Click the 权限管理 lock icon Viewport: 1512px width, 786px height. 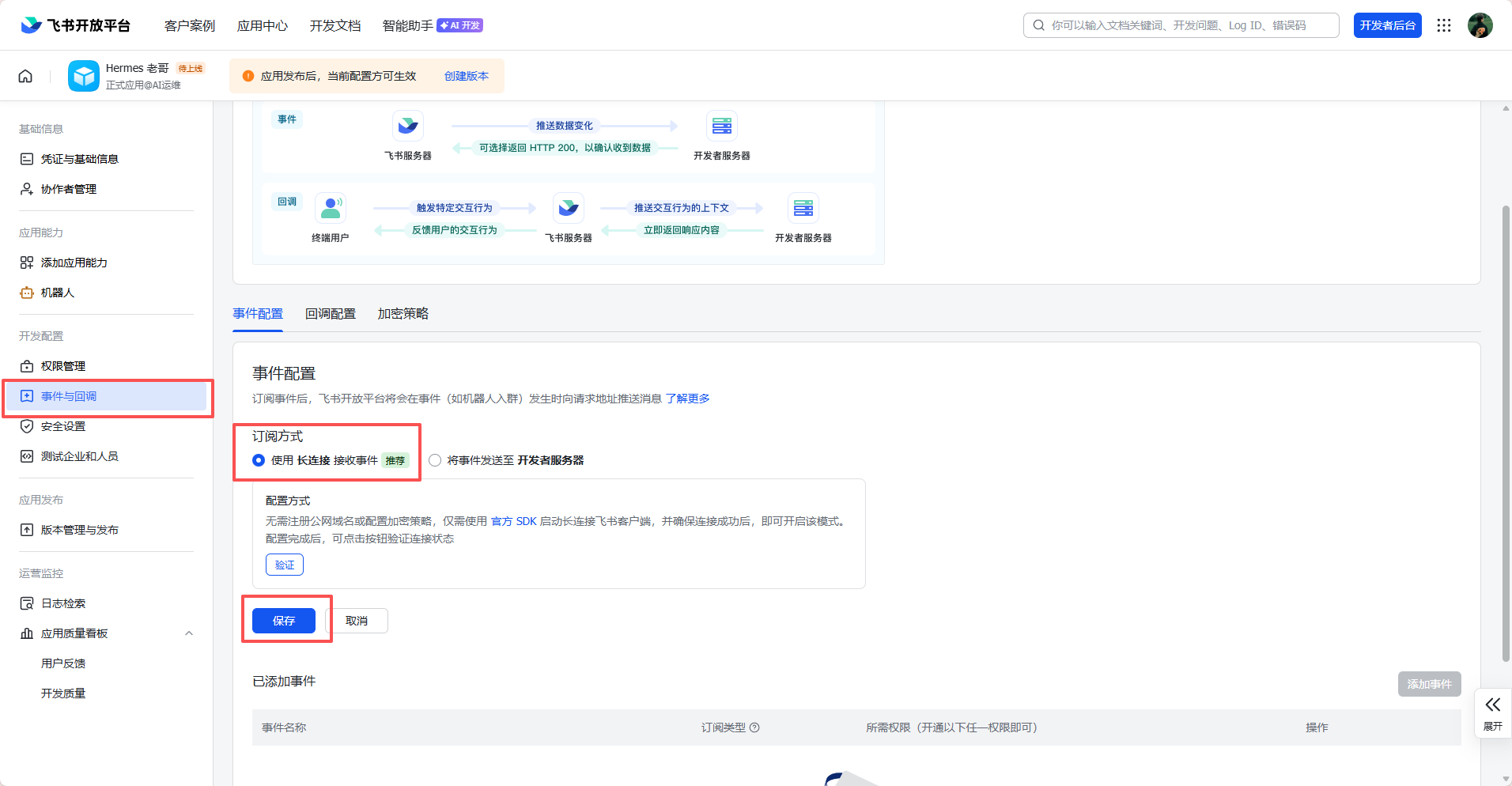coord(27,366)
